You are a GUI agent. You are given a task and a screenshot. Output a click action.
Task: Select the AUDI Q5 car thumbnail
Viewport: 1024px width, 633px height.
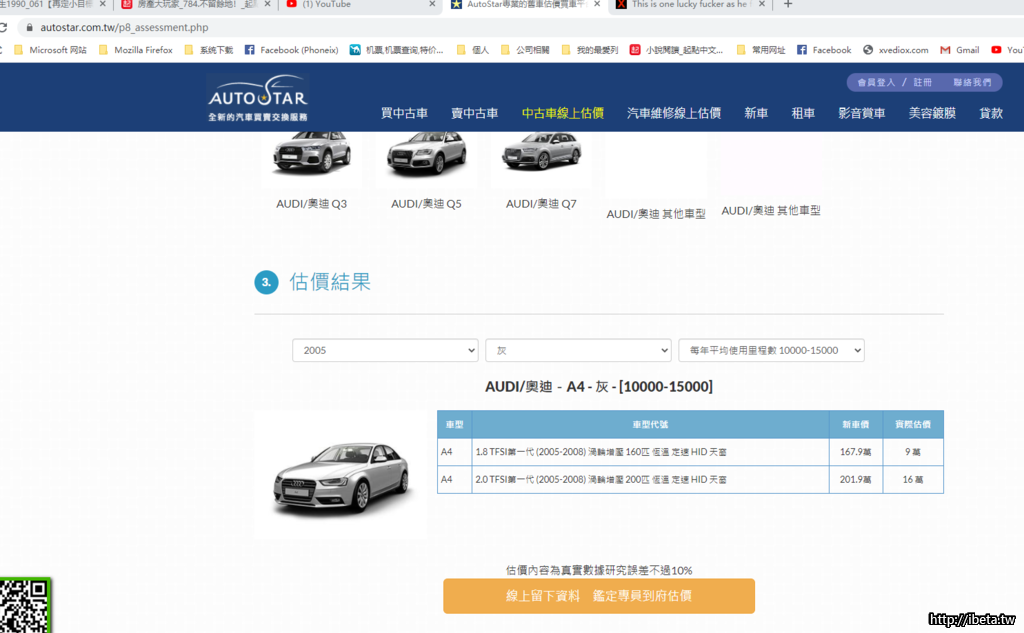click(x=426, y=160)
